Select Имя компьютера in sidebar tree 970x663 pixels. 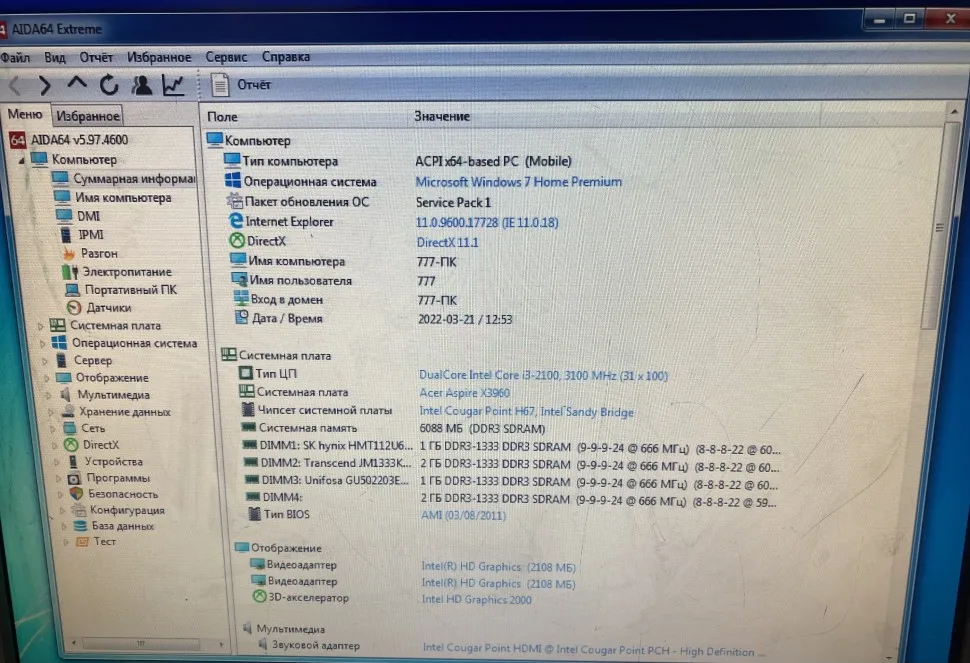(123, 198)
